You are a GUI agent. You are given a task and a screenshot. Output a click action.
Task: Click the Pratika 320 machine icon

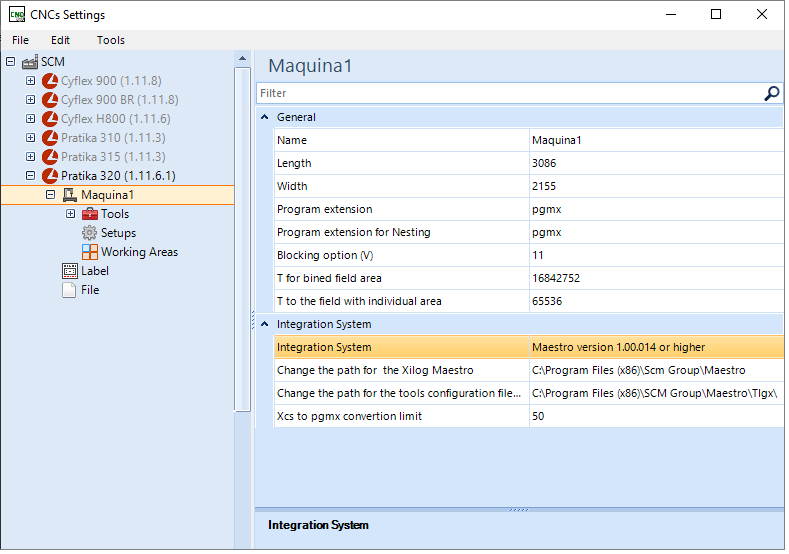pos(50,176)
